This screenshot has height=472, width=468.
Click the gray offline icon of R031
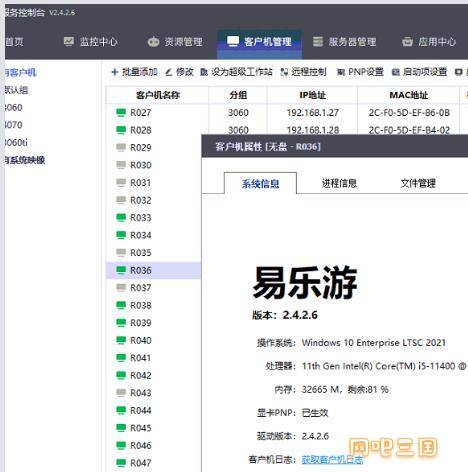coord(121,183)
